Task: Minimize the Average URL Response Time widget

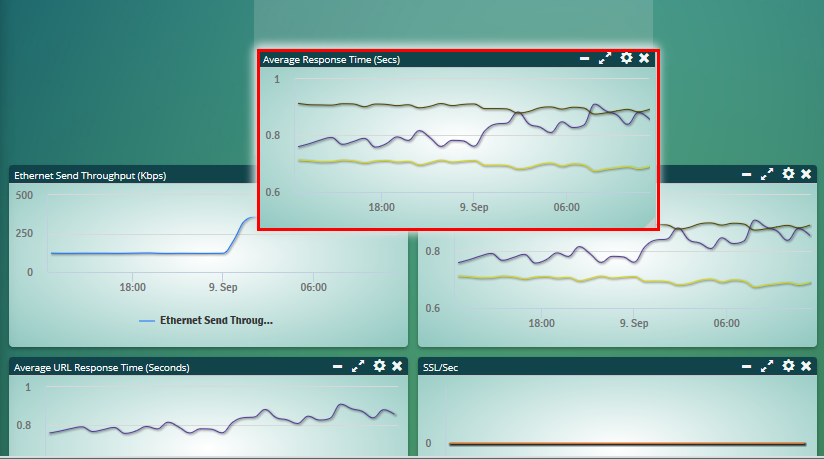Action: (x=337, y=366)
